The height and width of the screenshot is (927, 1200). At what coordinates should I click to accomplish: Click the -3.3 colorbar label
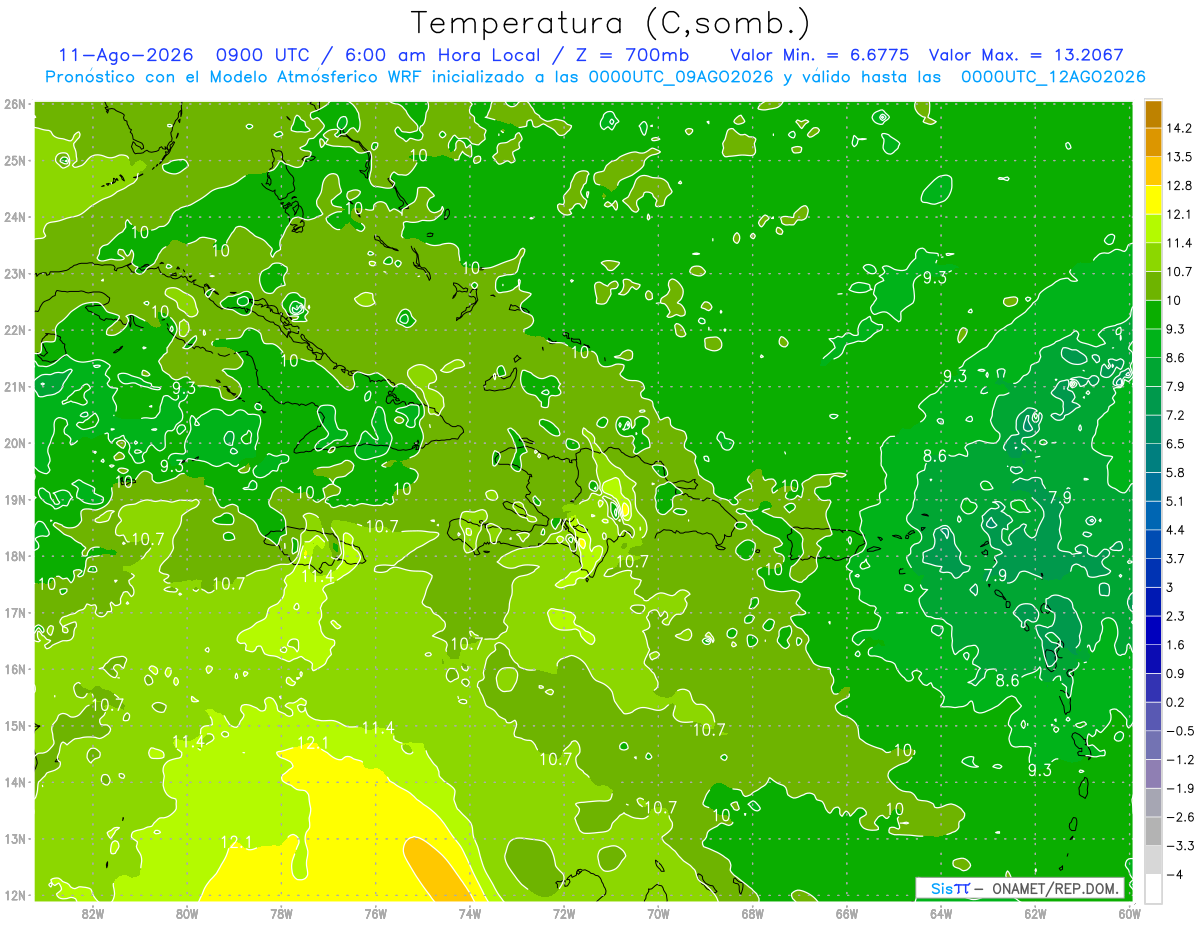coord(1180,846)
